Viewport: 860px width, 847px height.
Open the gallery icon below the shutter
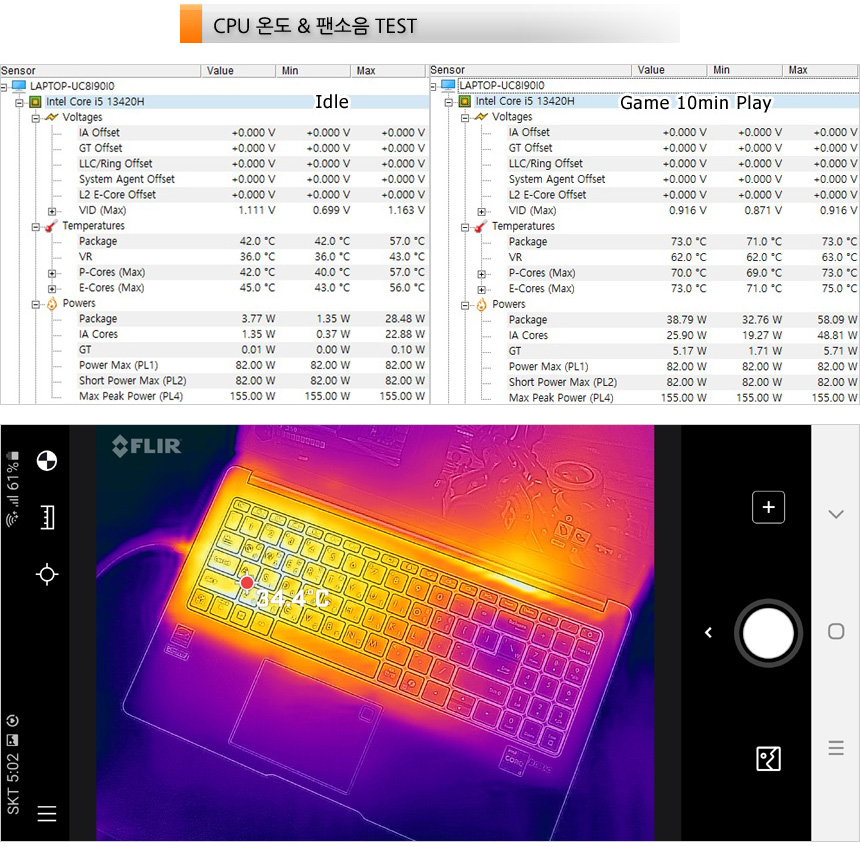point(768,759)
